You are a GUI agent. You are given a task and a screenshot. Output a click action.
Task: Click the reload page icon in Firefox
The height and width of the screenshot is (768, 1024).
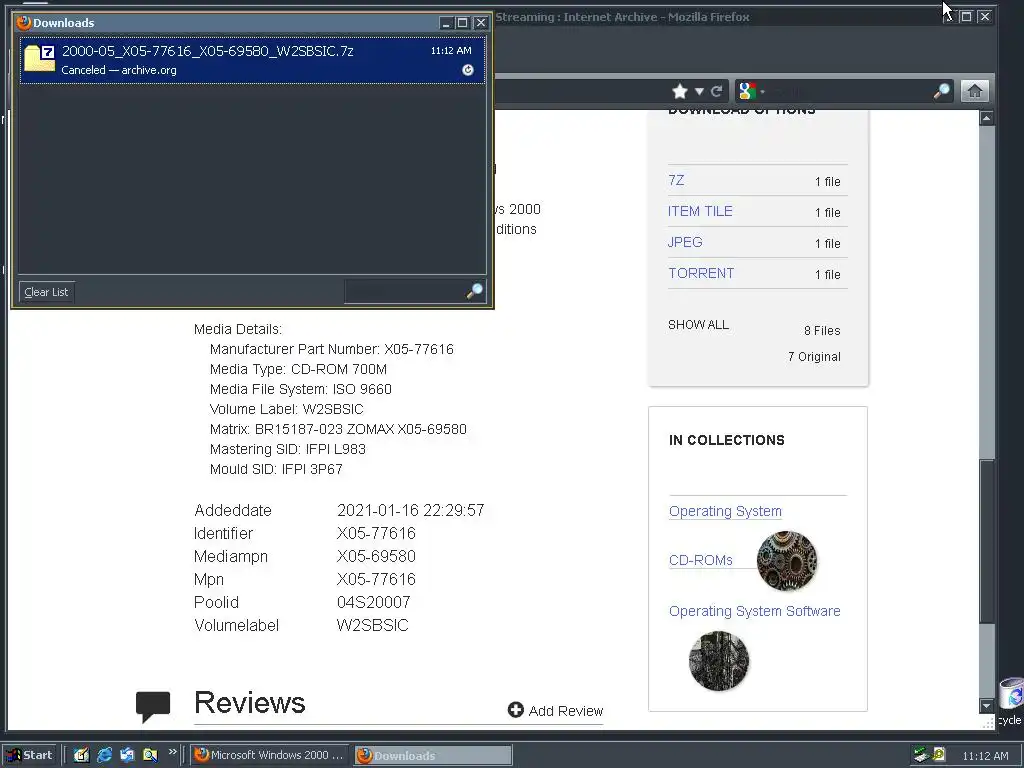point(716,91)
